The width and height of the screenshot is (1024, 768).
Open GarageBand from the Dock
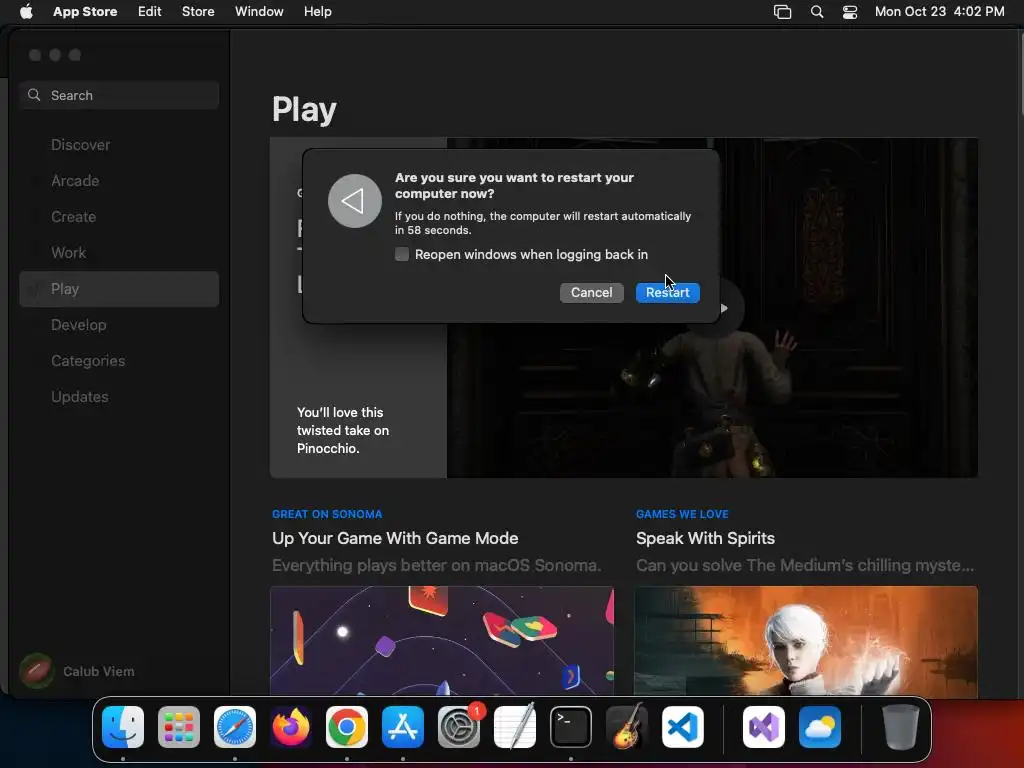[627, 727]
